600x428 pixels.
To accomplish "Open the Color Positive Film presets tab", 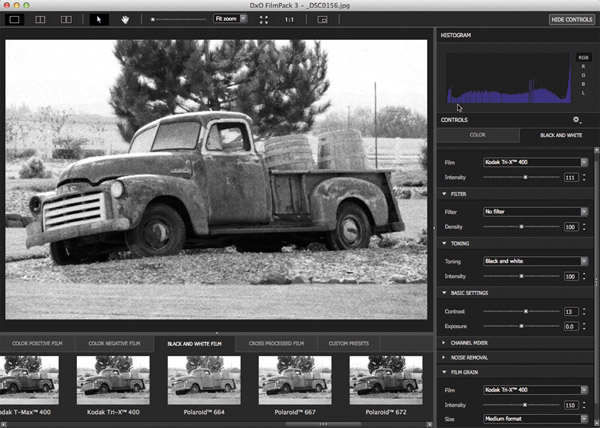I will 37,343.
